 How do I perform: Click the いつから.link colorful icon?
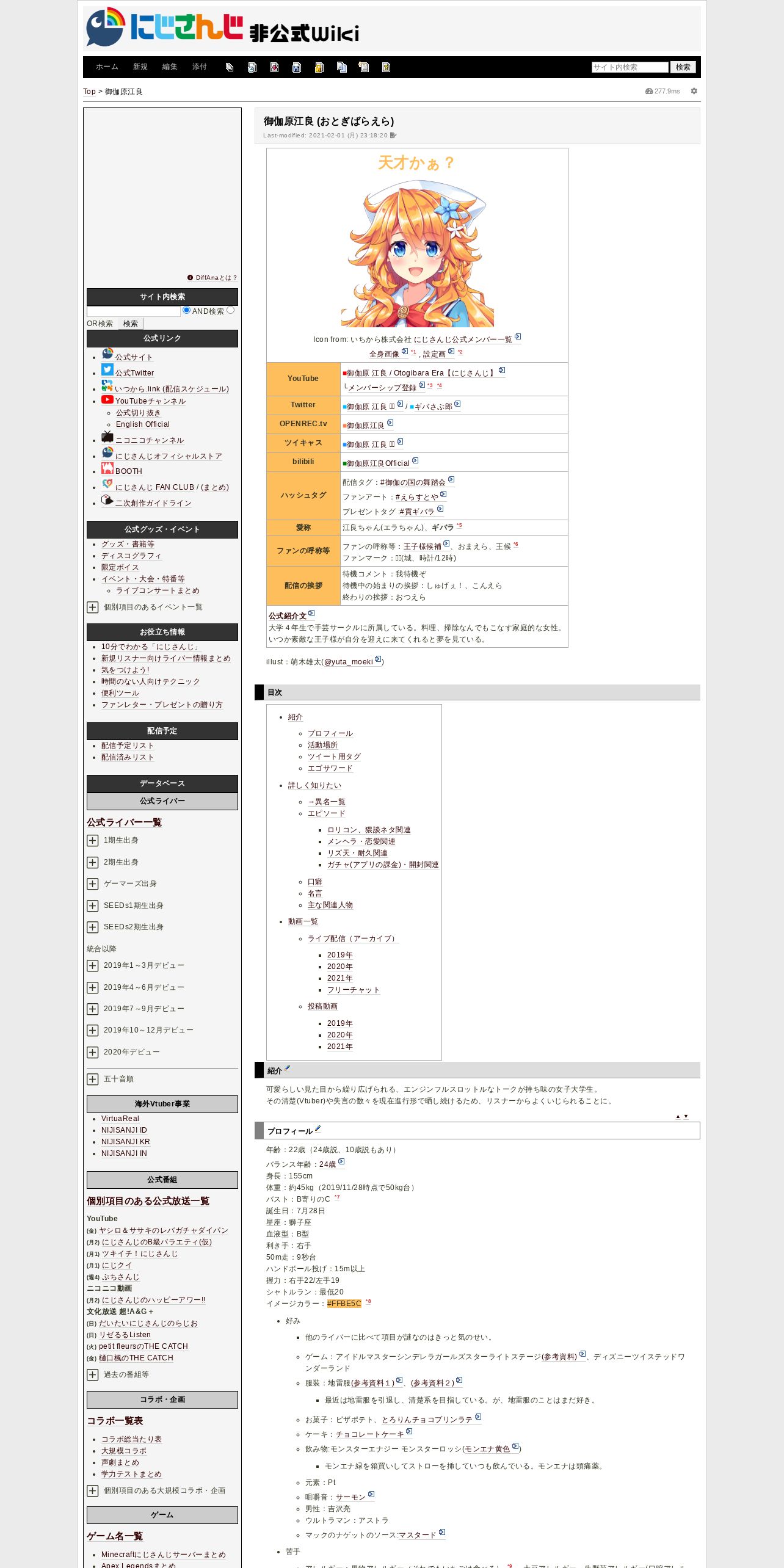[107, 385]
